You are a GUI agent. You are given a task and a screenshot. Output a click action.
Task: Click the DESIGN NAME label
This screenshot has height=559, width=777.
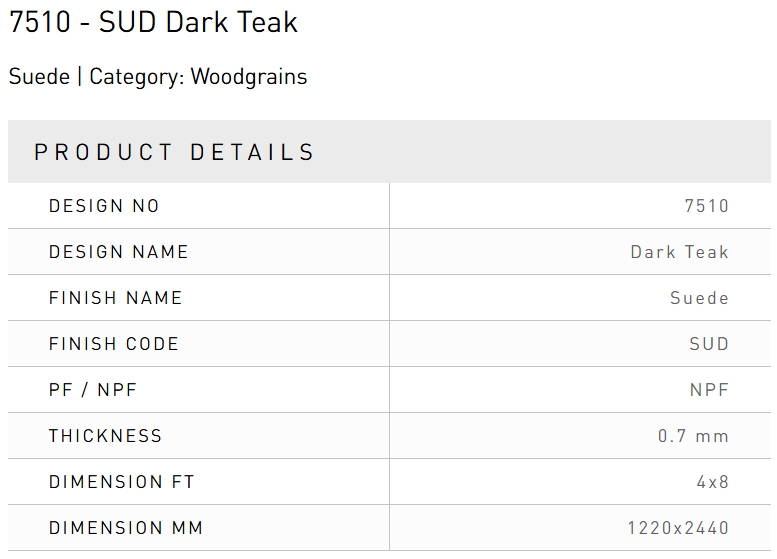(x=118, y=252)
